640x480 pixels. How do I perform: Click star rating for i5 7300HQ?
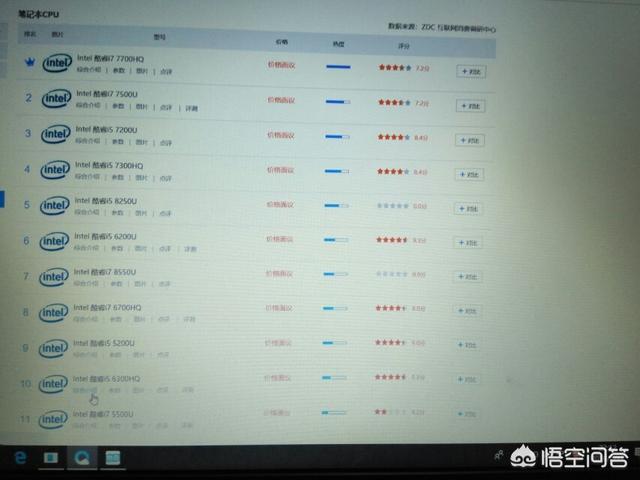pyautogui.click(x=393, y=172)
